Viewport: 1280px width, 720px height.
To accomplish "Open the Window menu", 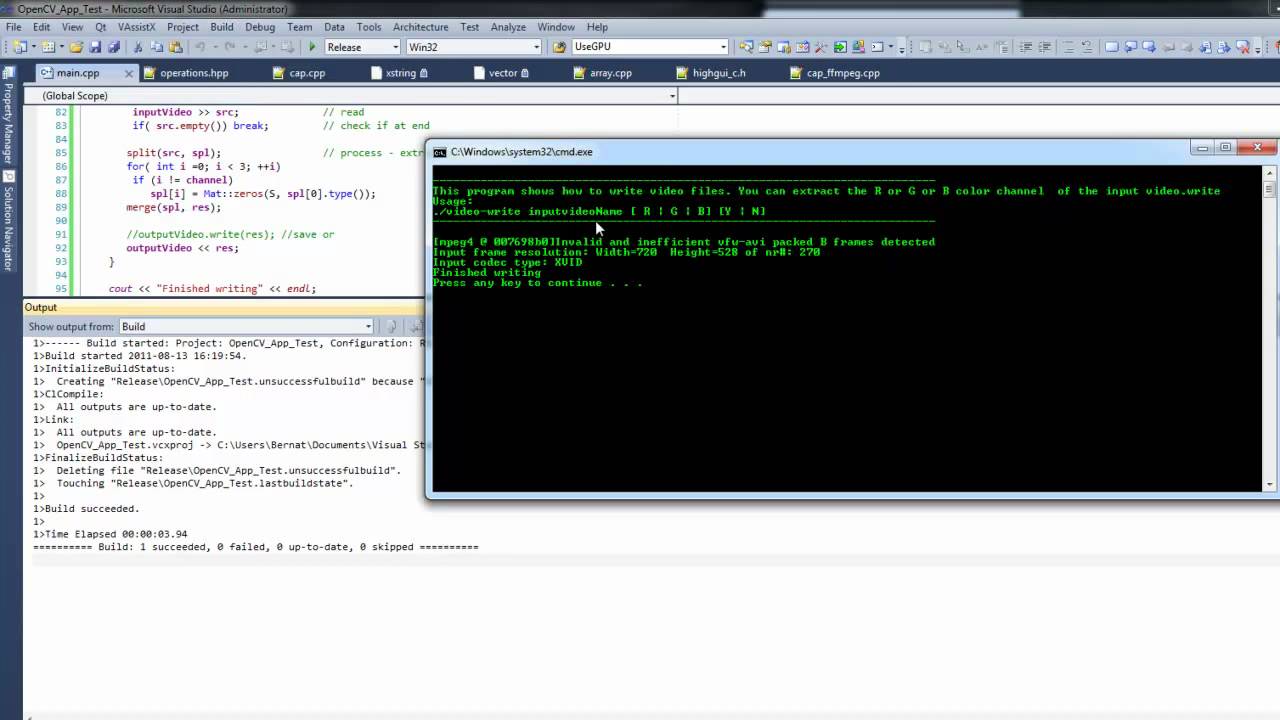I will click(556, 27).
